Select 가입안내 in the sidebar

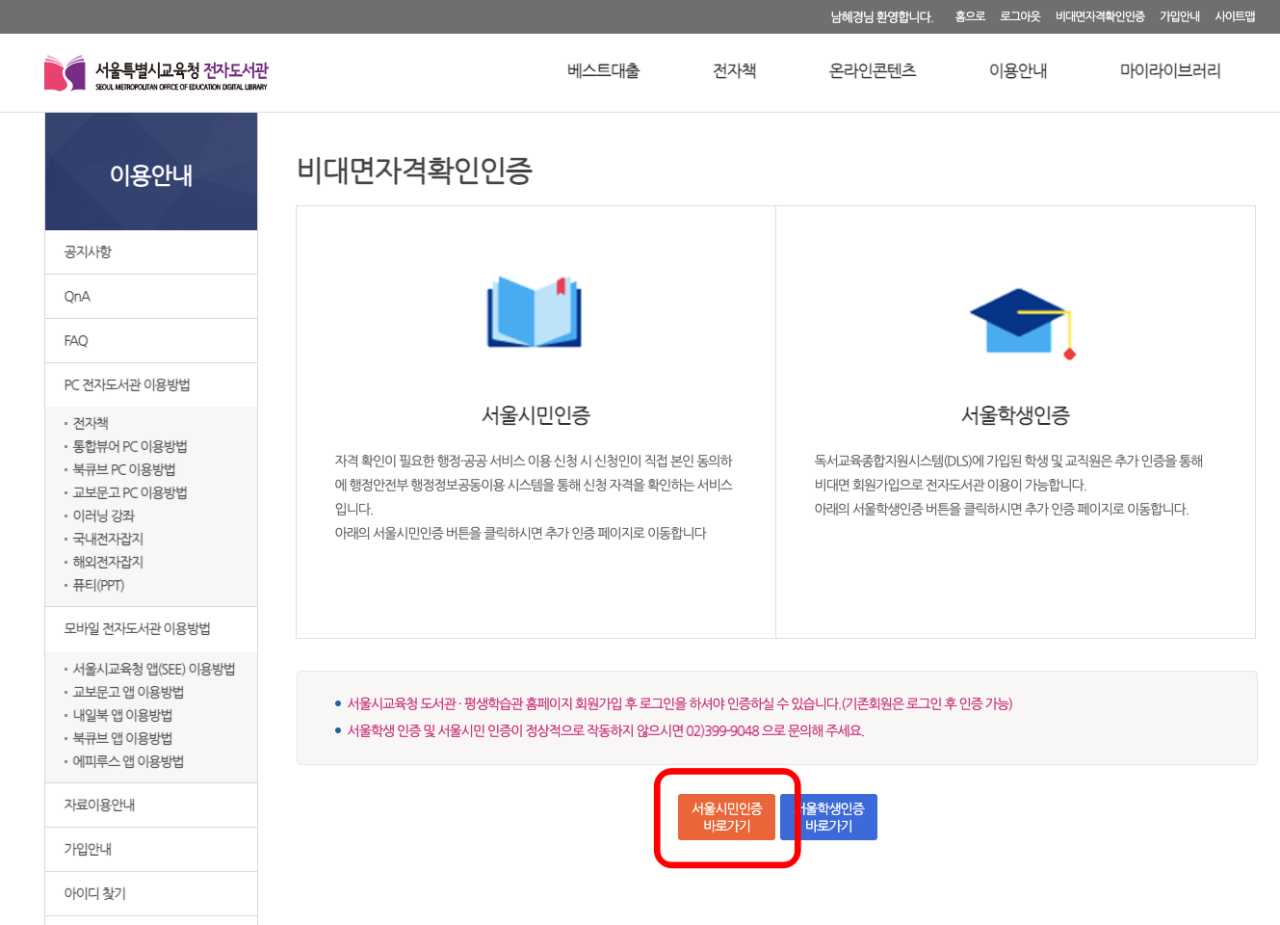point(151,850)
